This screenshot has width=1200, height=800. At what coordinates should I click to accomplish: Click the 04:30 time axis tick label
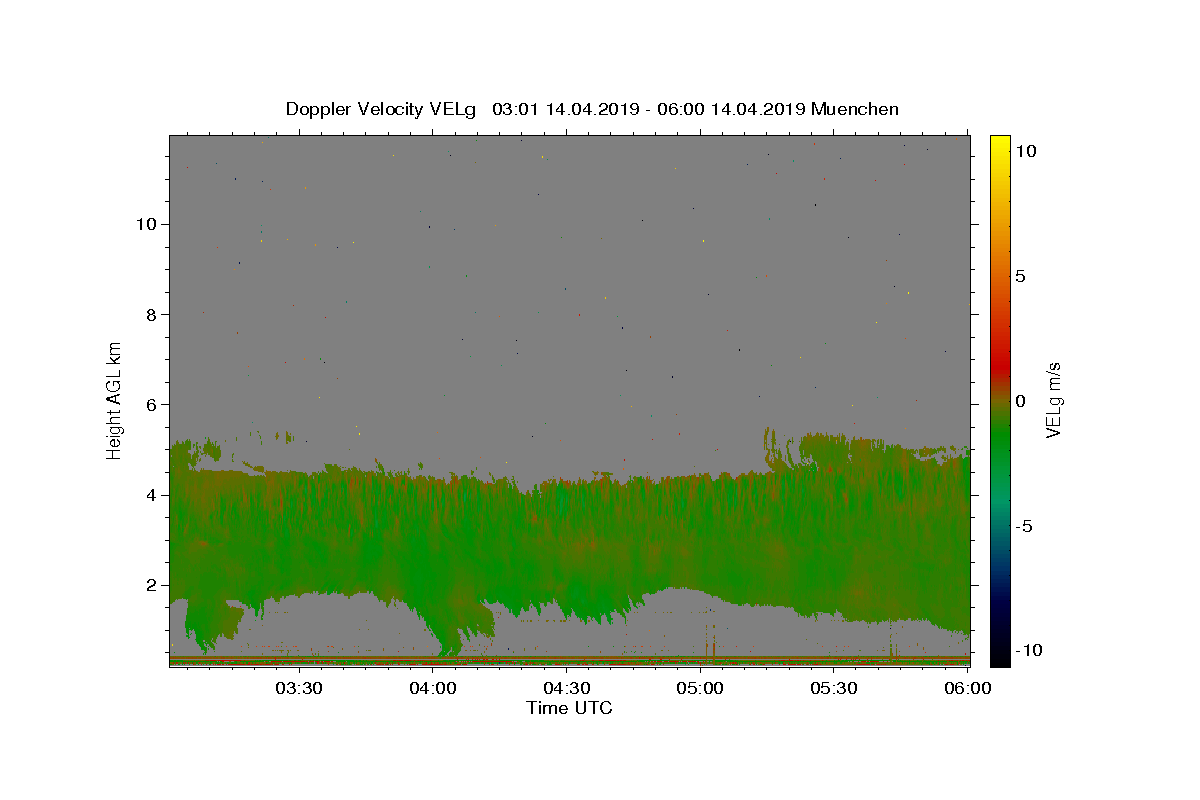[x=566, y=688]
